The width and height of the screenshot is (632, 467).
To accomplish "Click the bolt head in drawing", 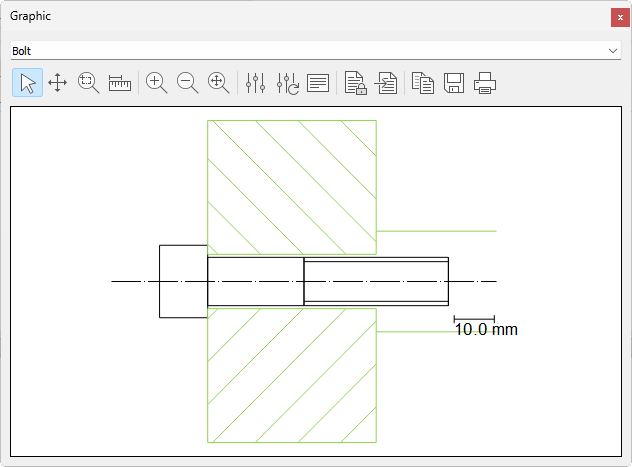I will (x=183, y=282).
